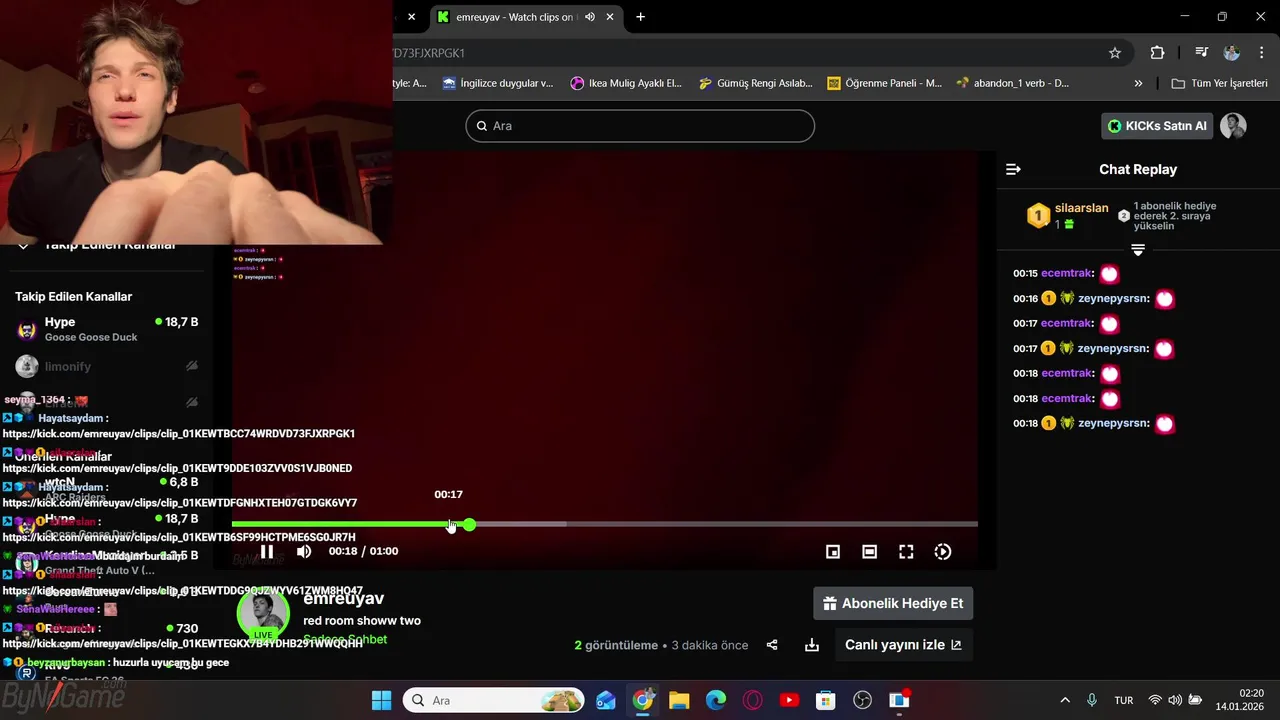Open the Sadece Sohbet category link
The width and height of the screenshot is (1280, 720).
tap(345, 640)
